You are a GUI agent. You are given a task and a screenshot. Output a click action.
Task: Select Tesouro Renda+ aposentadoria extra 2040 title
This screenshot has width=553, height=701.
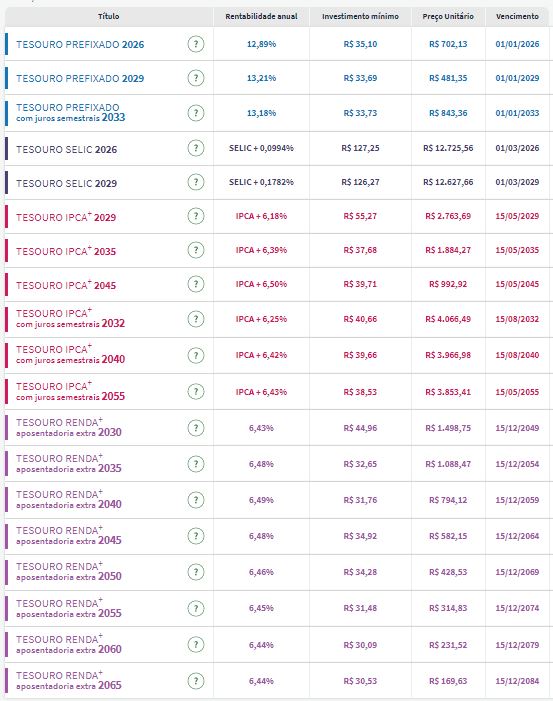pos(69,499)
